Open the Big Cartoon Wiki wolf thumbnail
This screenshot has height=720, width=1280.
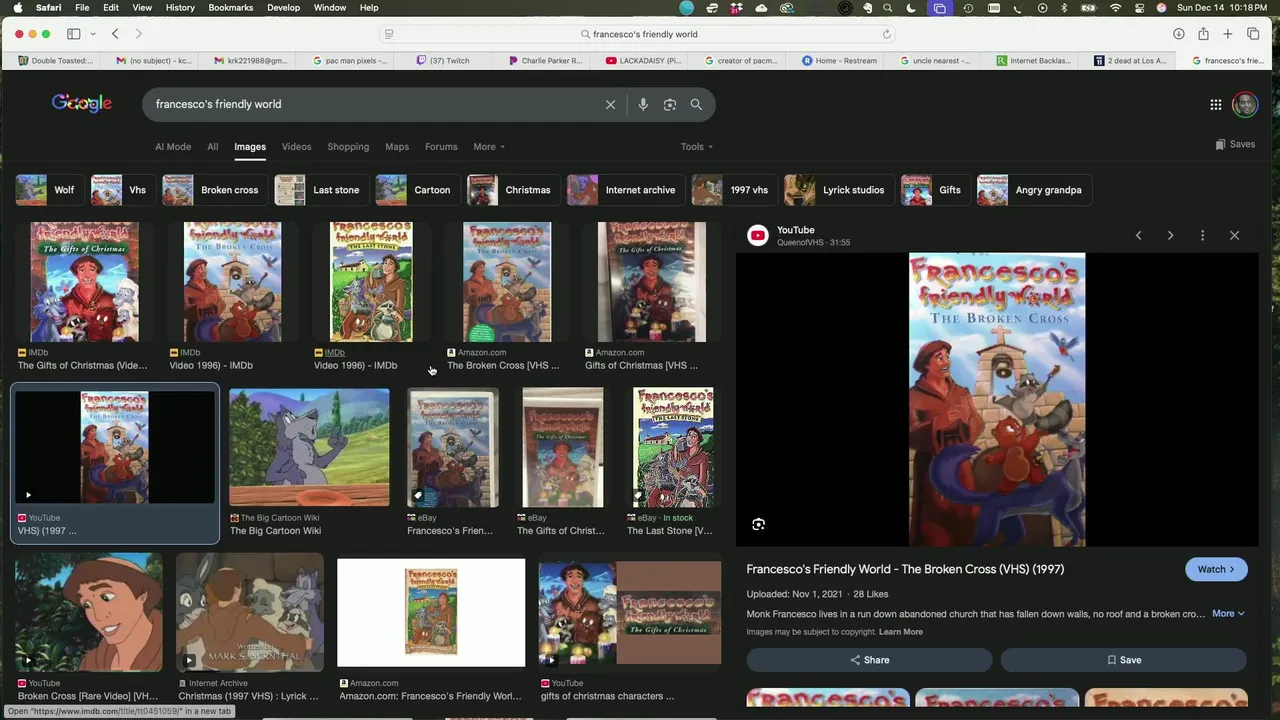309,447
